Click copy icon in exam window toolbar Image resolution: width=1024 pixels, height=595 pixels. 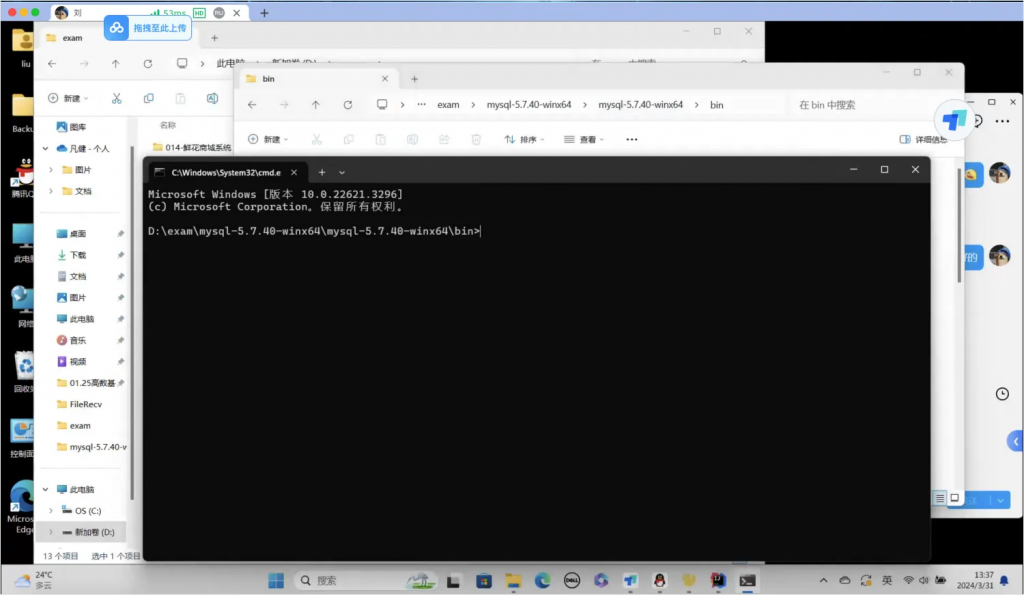[148, 98]
